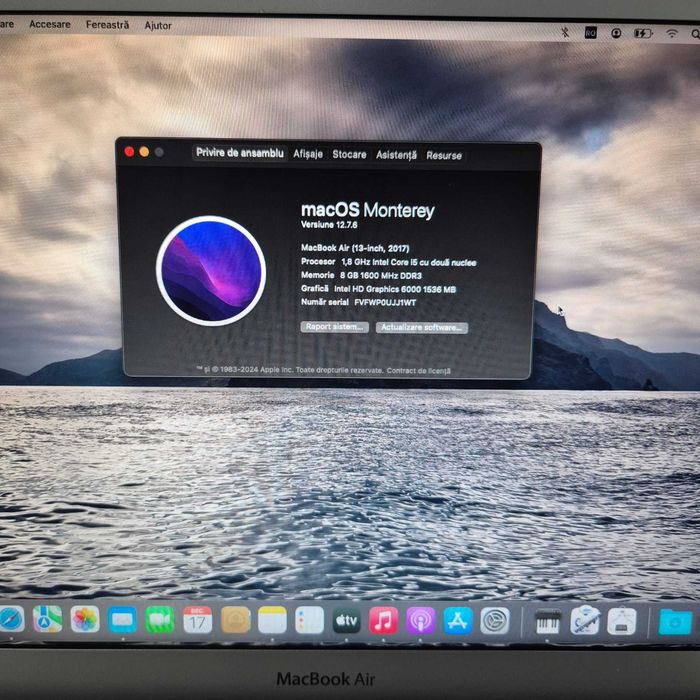Image resolution: width=700 pixels, height=700 pixels.
Task: Open the Music app
Action: (383, 621)
